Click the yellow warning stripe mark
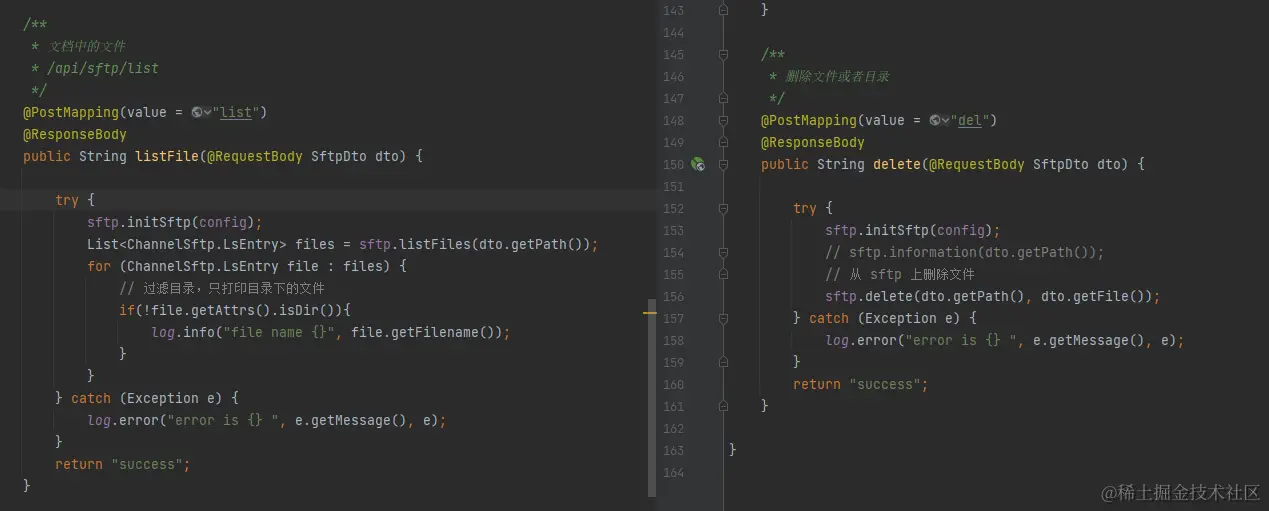The height and width of the screenshot is (511, 1269). [650, 313]
